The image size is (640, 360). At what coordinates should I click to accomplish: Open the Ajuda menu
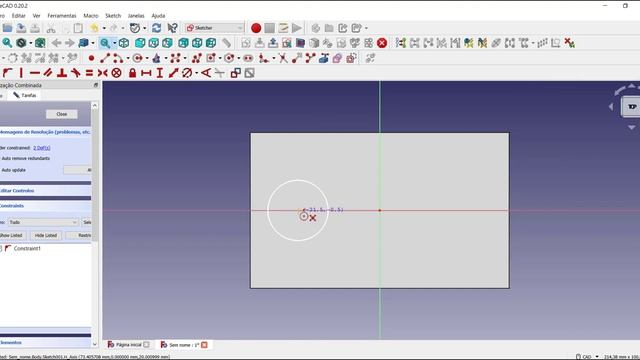[x=158, y=16]
